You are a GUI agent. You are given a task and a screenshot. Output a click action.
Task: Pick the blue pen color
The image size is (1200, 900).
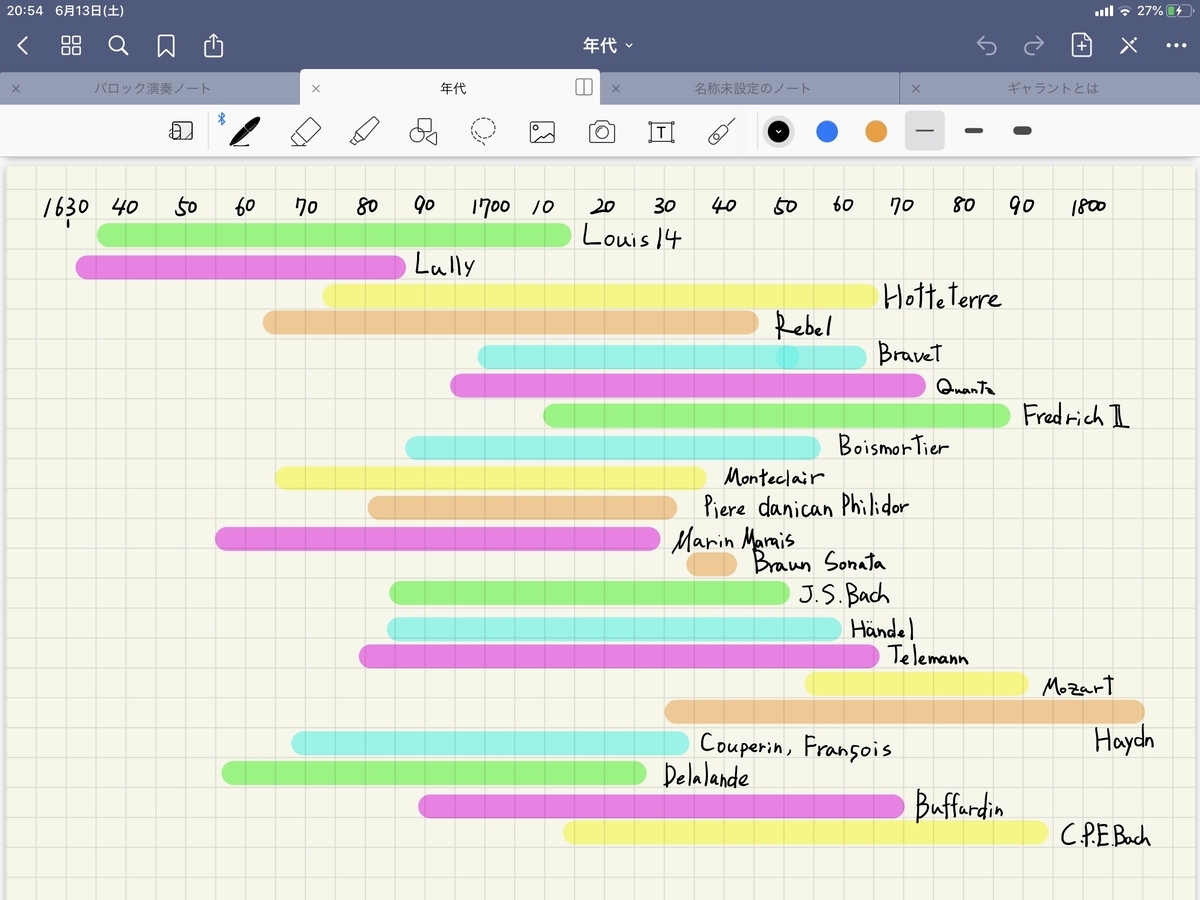[827, 131]
